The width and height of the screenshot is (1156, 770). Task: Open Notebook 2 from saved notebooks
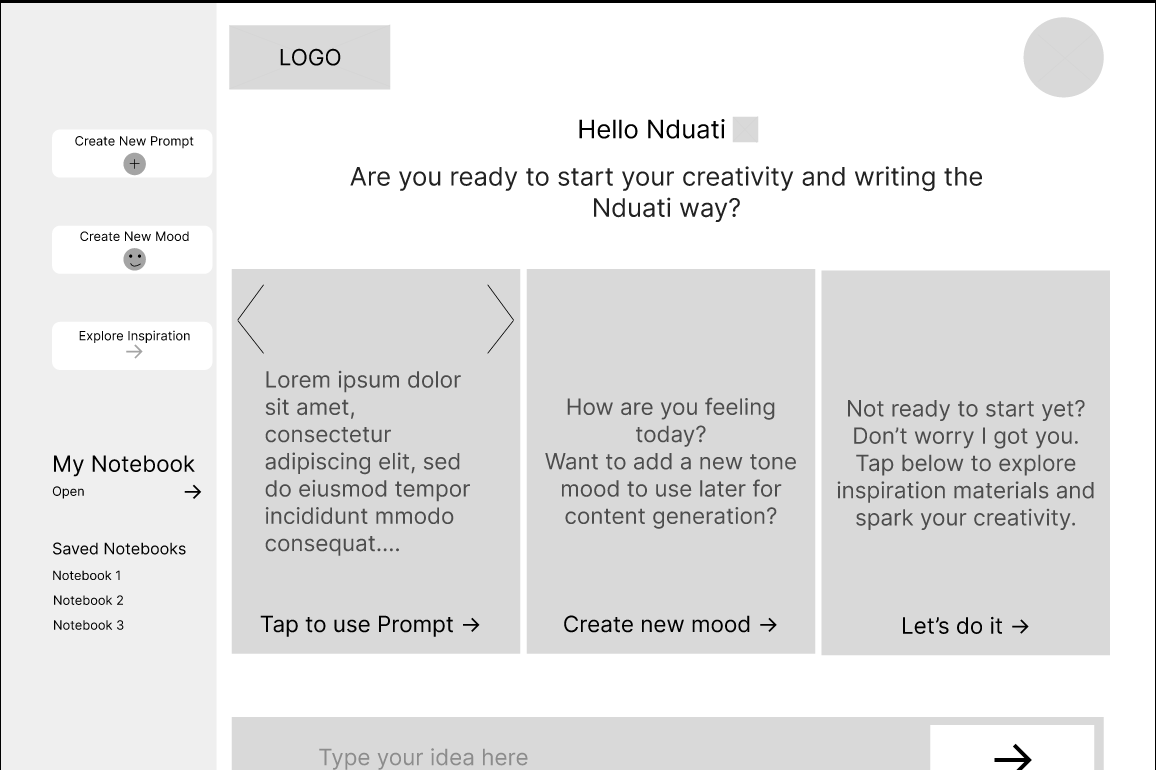coord(88,601)
